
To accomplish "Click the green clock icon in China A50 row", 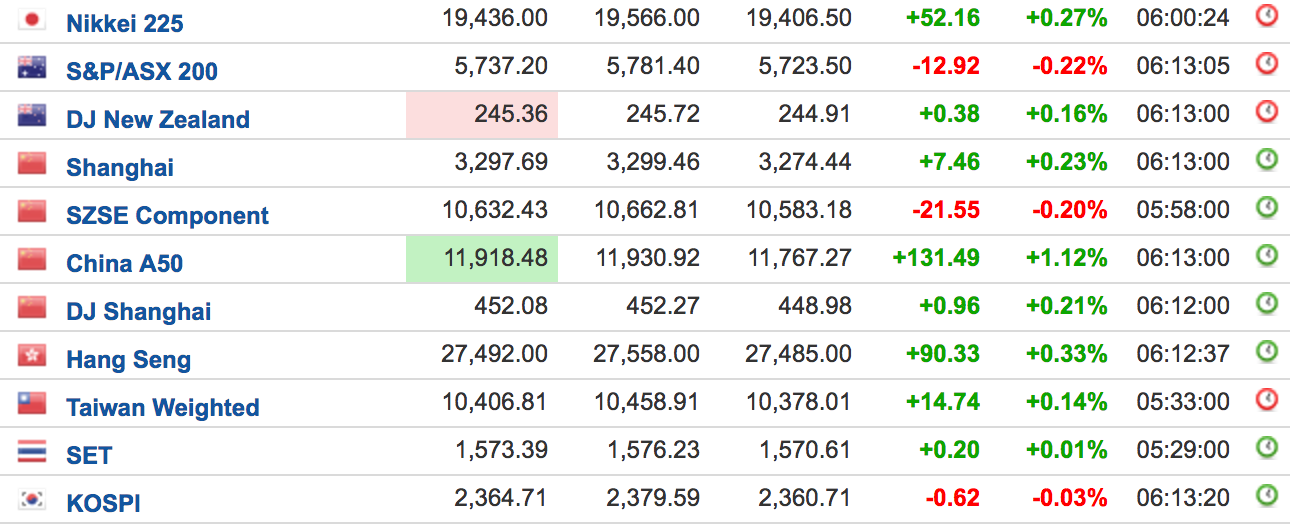I will click(x=1267, y=256).
